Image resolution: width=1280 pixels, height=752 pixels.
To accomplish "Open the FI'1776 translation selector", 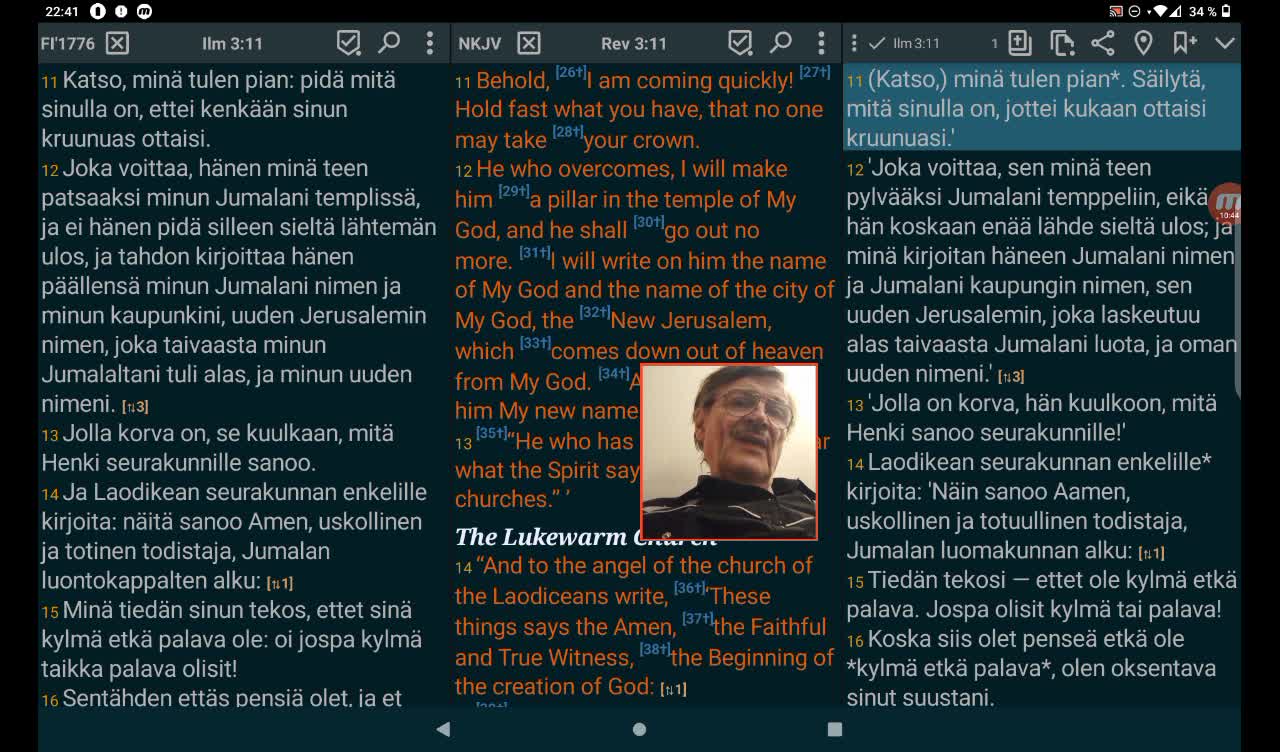I will pyautogui.click(x=68, y=43).
